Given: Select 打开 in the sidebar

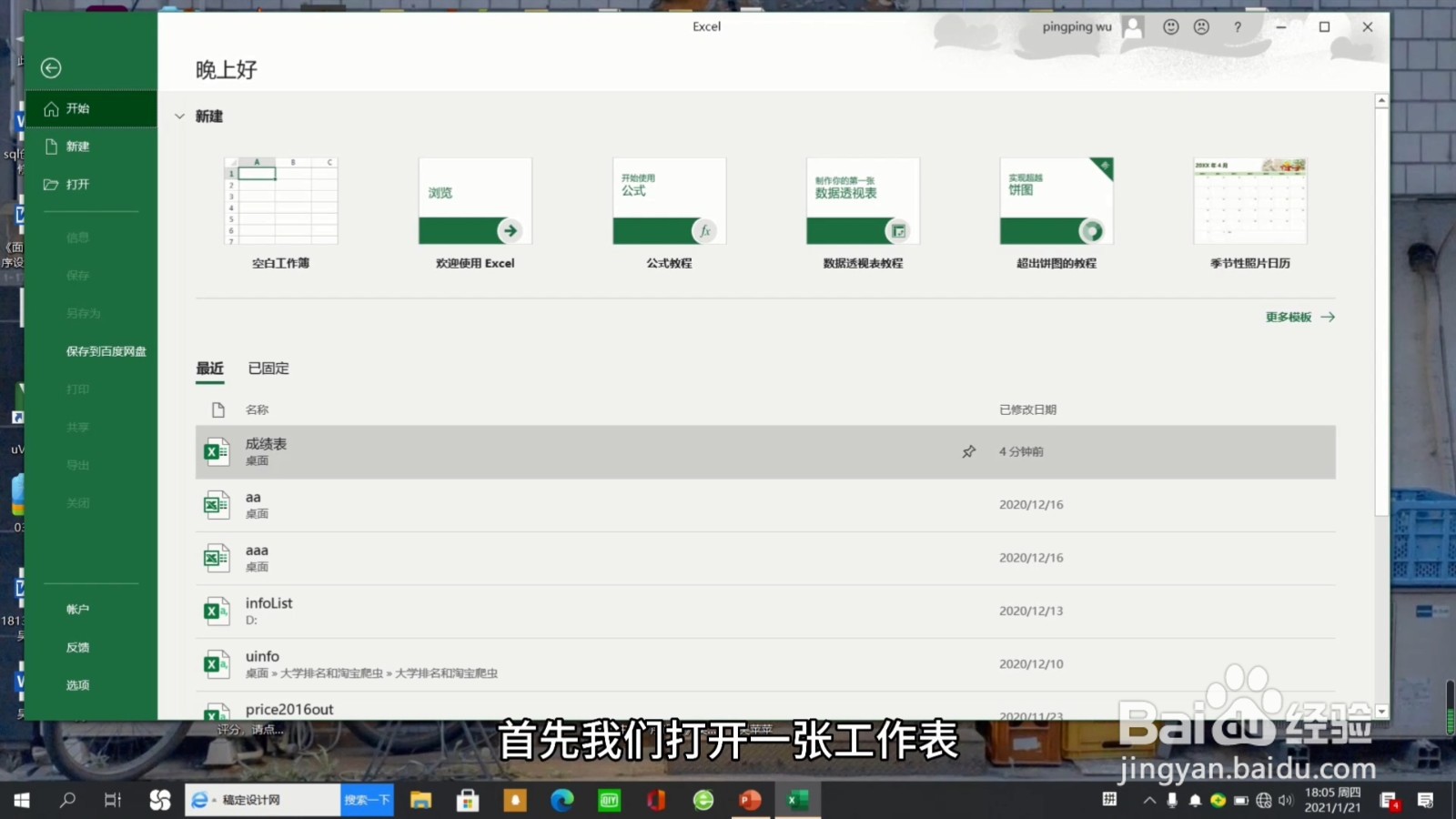Looking at the screenshot, I should (x=77, y=184).
